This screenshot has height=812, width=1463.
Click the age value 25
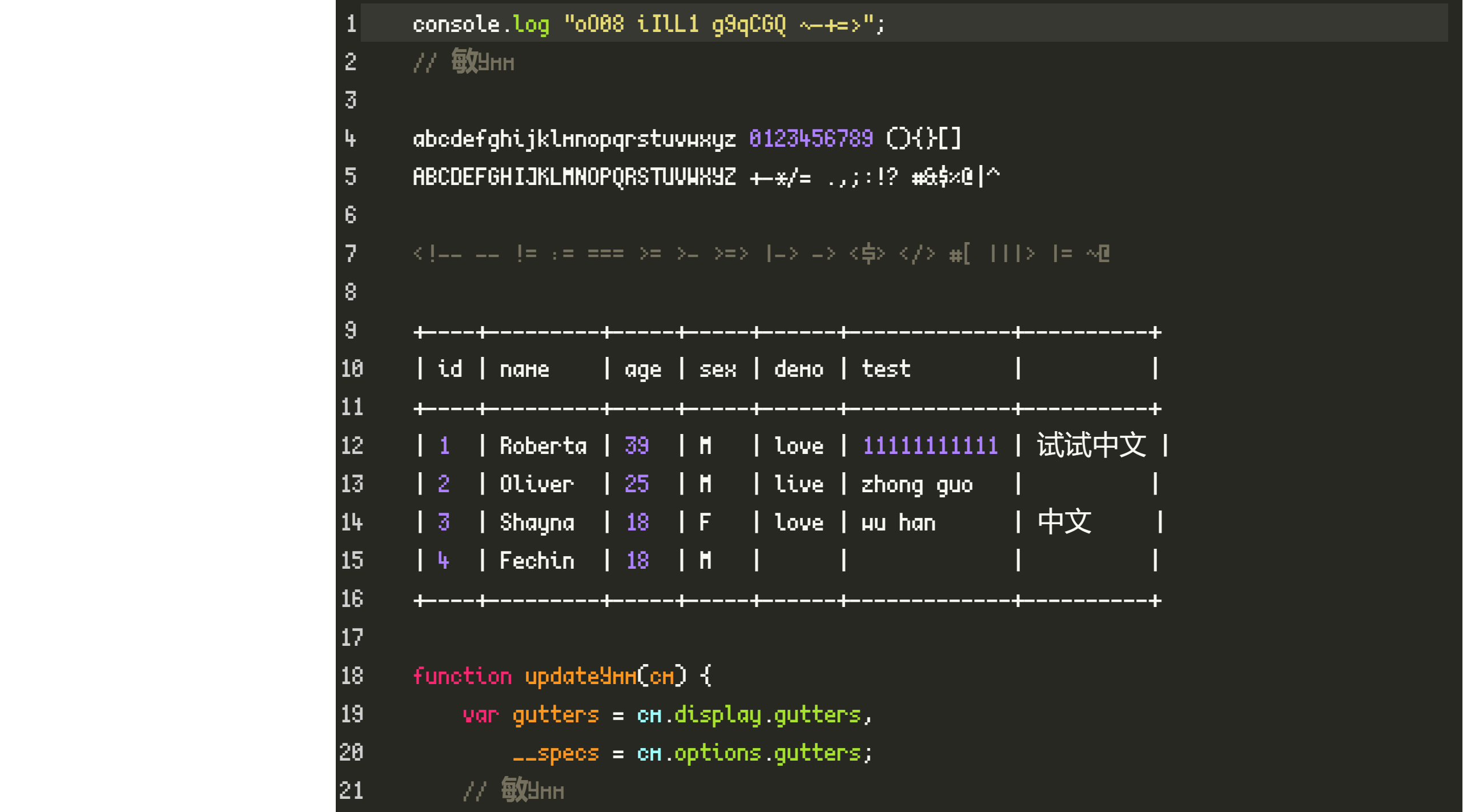(637, 484)
